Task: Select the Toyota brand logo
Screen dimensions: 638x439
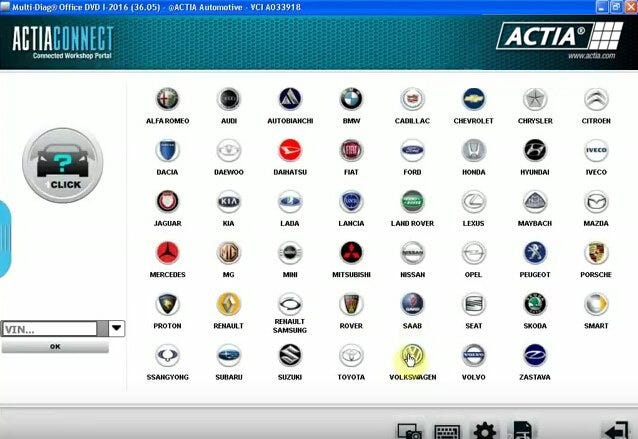Action: click(351, 355)
